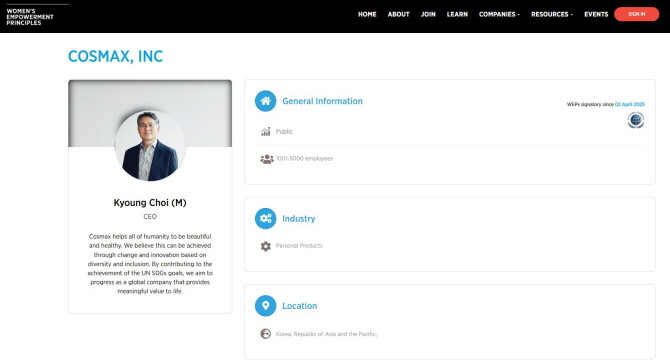The height and width of the screenshot is (364, 670).
Task: Click the Women's Empowerment Principles logo
Action: 30,17
